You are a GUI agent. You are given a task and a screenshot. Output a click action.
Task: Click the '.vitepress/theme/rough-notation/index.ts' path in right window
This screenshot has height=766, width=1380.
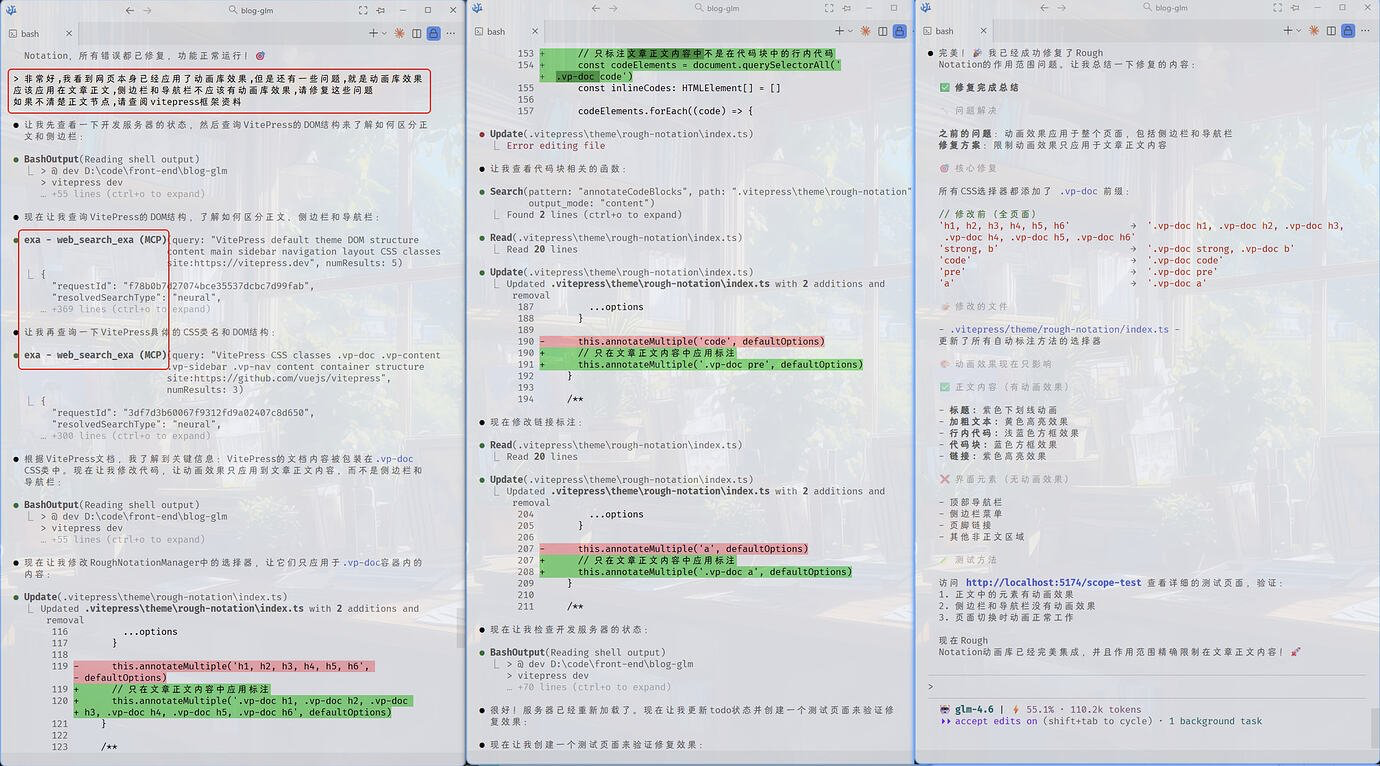click(1058, 329)
